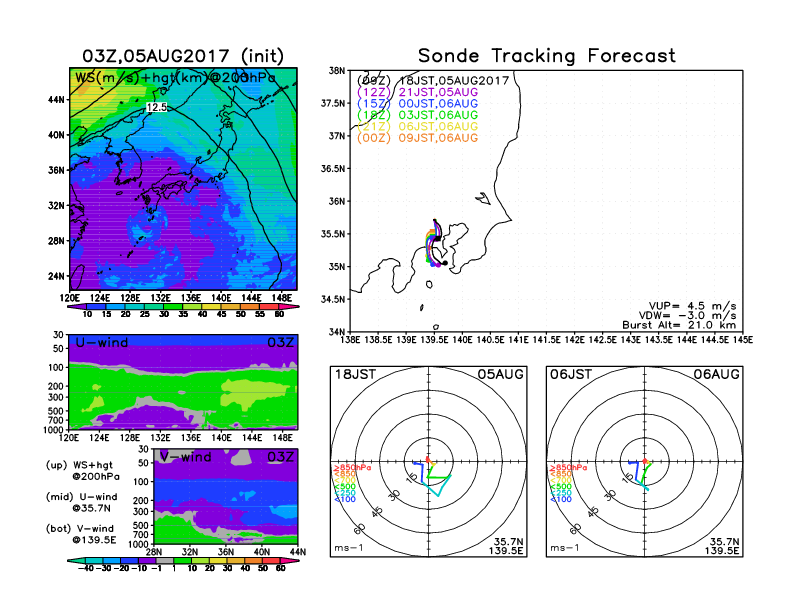This screenshot has height=612, width=792.
Task: Click "03Z" in the V-wind panel
Action: pos(280,457)
